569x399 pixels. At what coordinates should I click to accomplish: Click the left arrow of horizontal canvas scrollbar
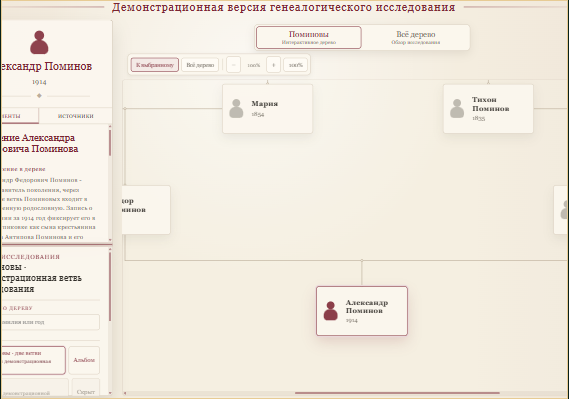(x=125, y=393)
